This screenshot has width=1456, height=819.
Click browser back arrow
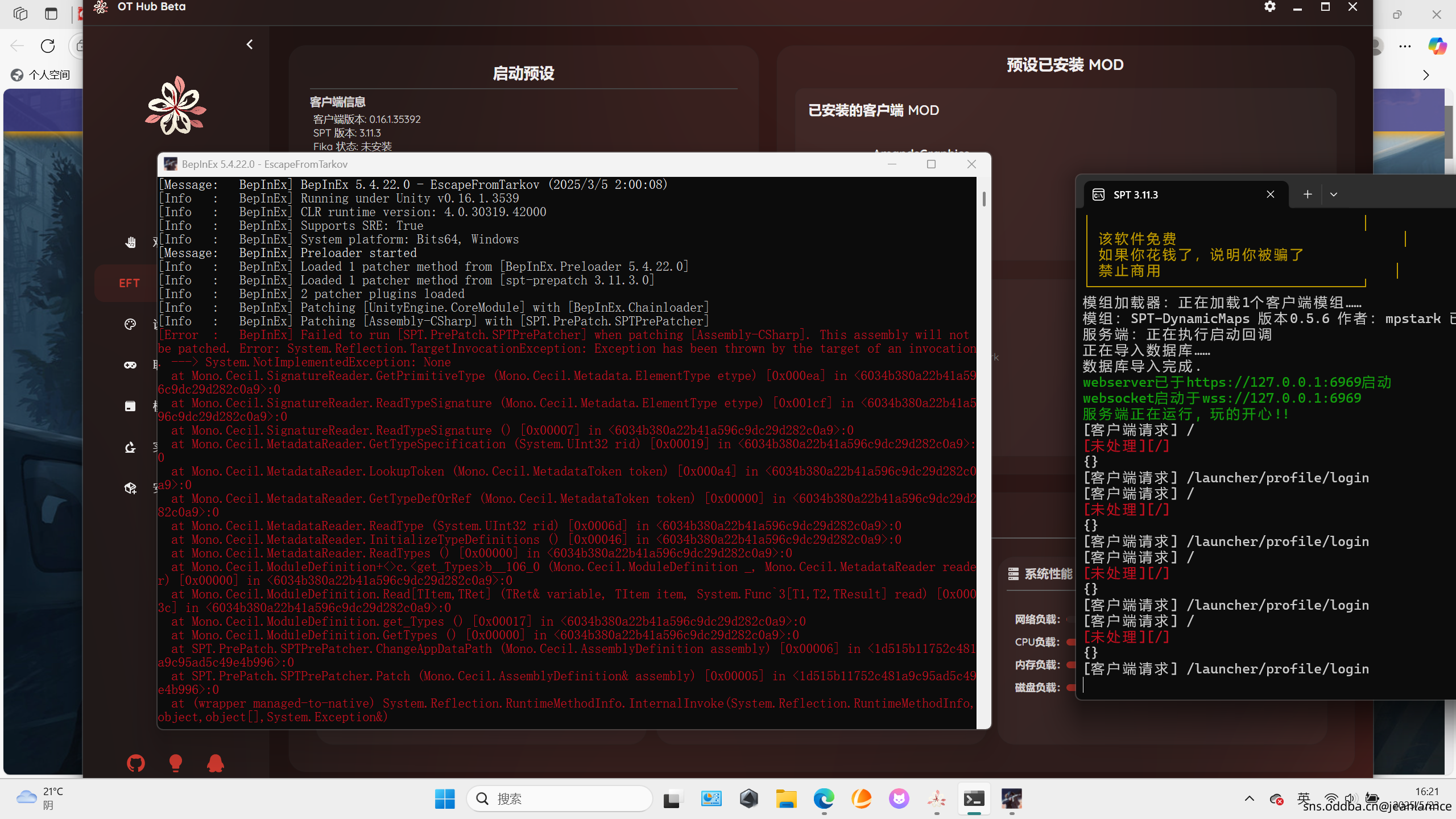pos(17,45)
